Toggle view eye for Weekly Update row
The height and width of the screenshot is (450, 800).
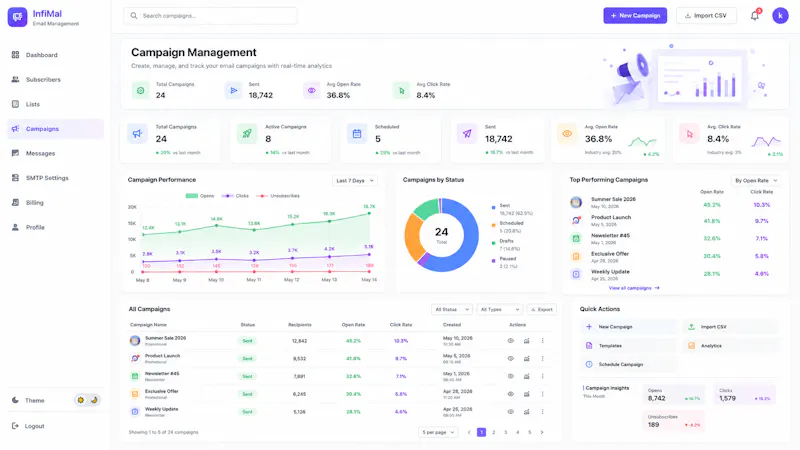[x=511, y=411]
